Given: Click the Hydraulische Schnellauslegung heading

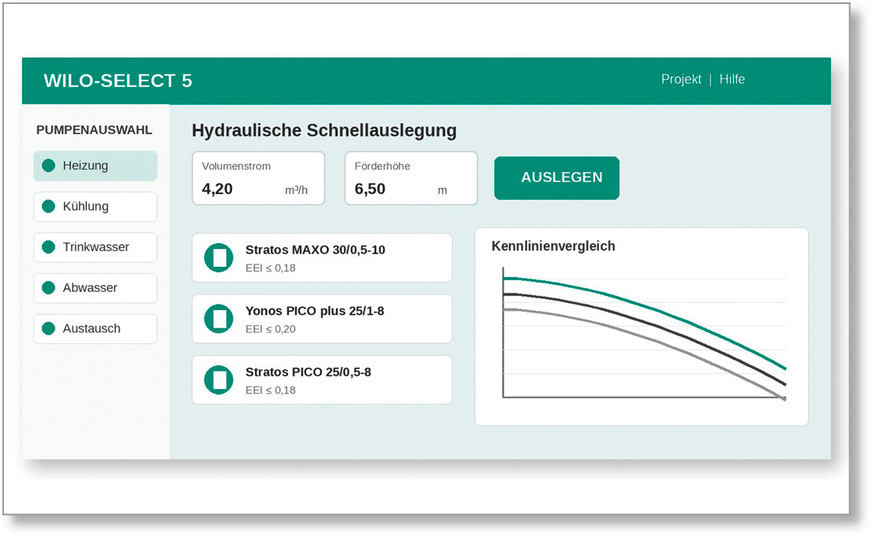Looking at the screenshot, I should [x=324, y=131].
